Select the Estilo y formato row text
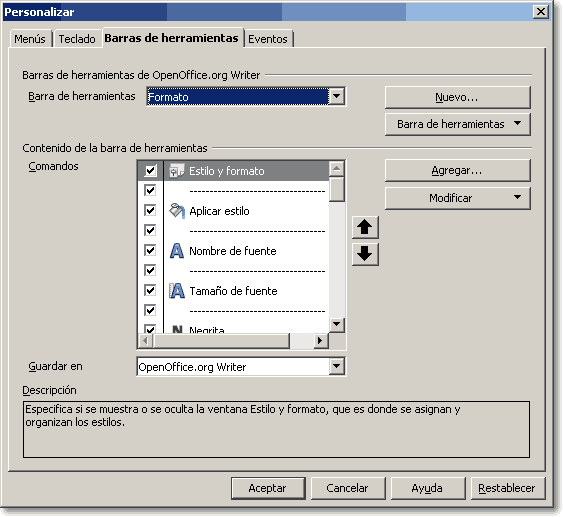The height and width of the screenshot is (517, 563). 227,171
